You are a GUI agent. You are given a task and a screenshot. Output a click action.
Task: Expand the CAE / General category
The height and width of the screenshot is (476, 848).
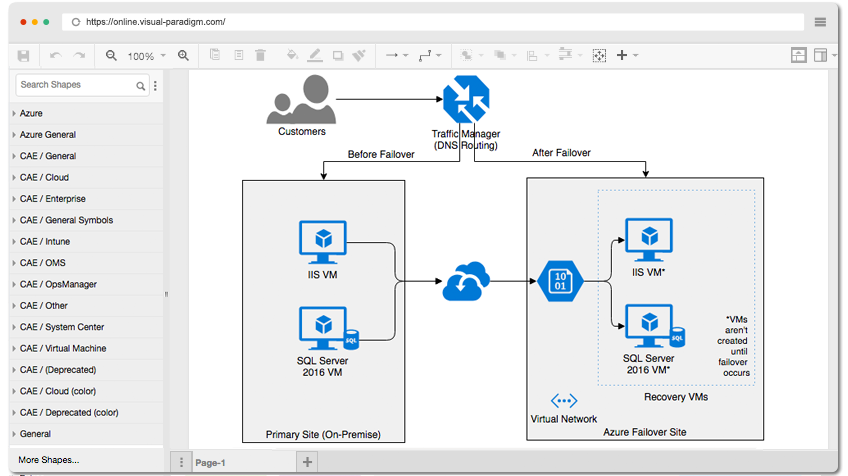pos(87,156)
